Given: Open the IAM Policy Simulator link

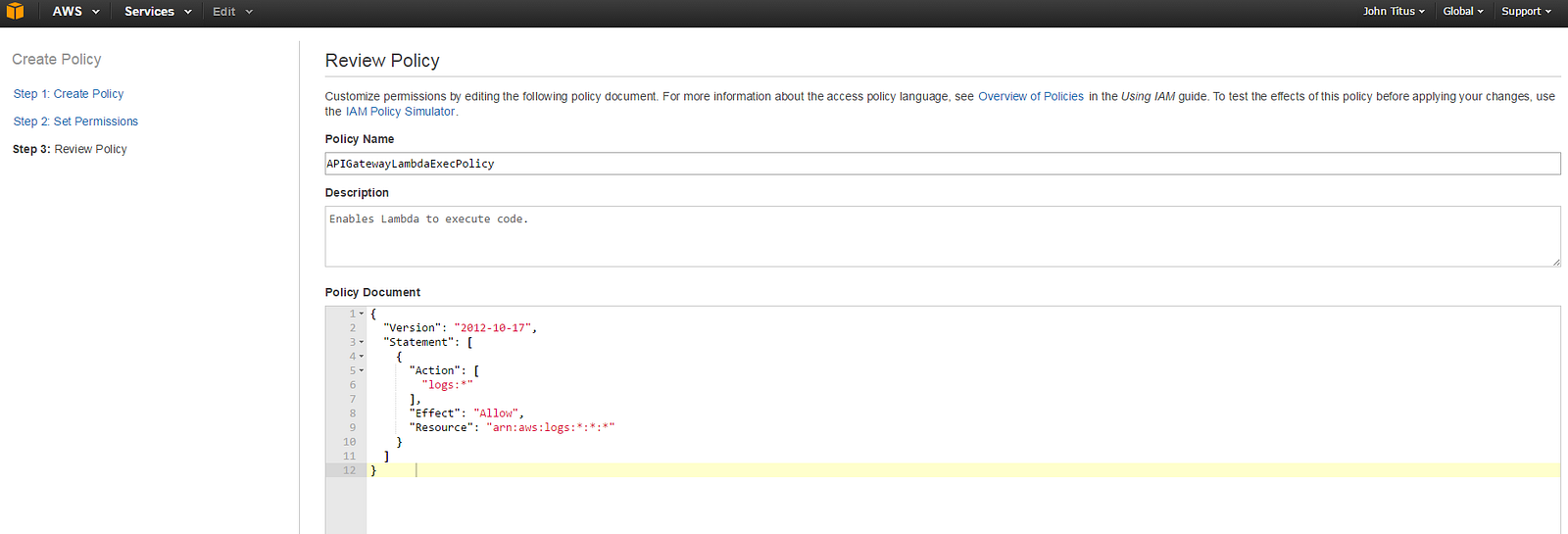Looking at the screenshot, I should pyautogui.click(x=400, y=112).
